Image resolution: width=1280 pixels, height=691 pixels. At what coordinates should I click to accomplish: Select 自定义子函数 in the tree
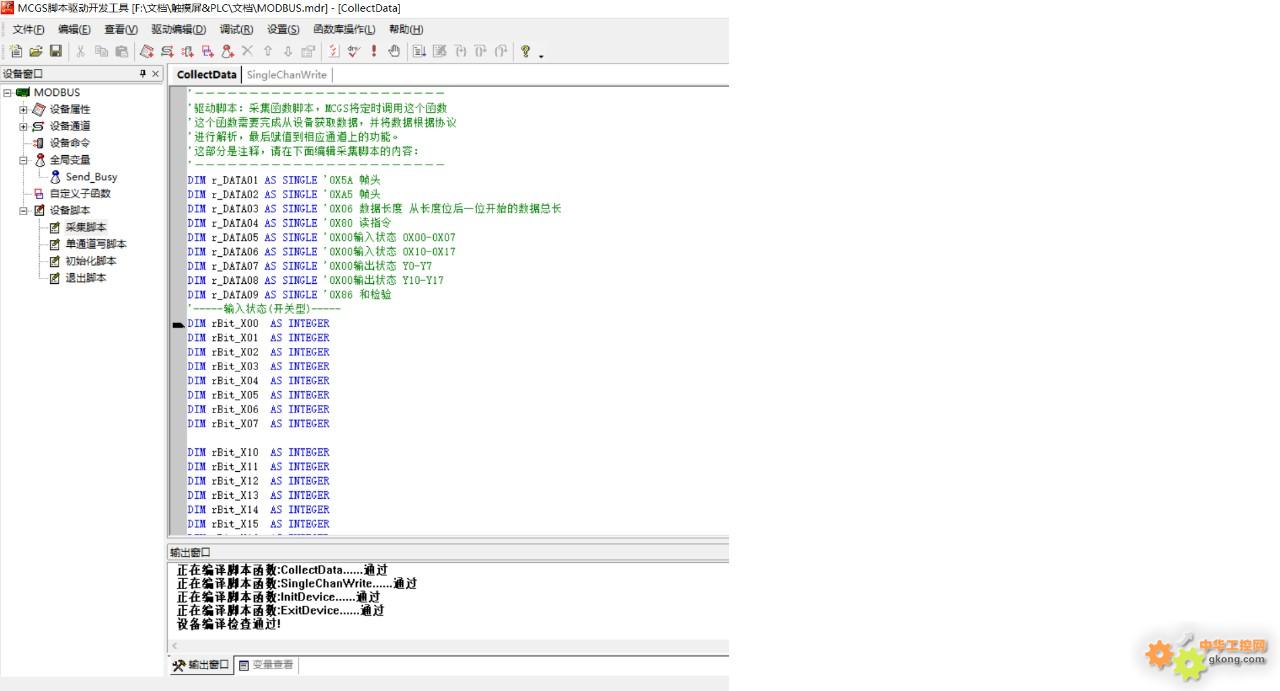[x=80, y=194]
